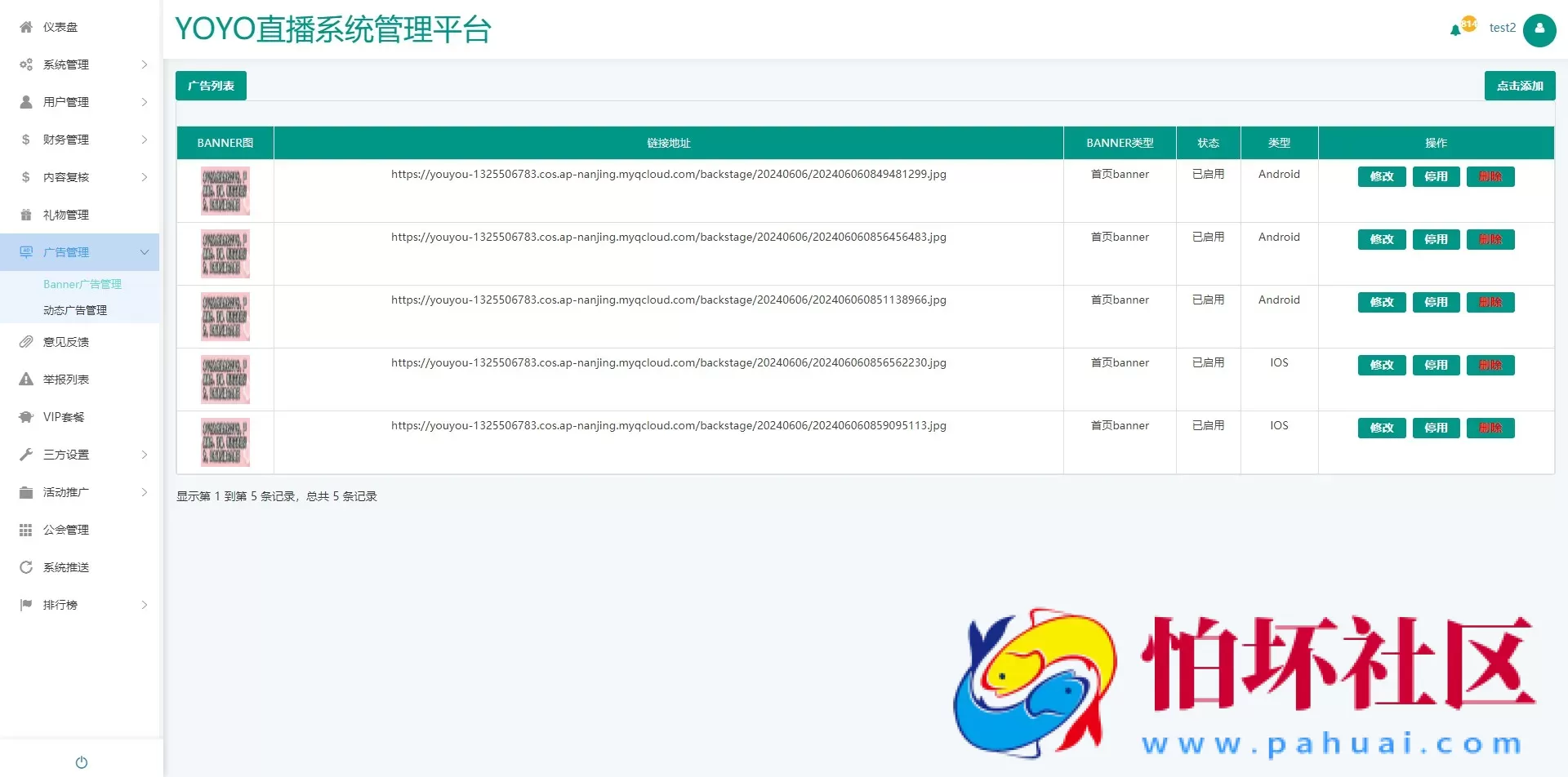Click the notification bell icon
The width and height of the screenshot is (1568, 777).
(1455, 30)
